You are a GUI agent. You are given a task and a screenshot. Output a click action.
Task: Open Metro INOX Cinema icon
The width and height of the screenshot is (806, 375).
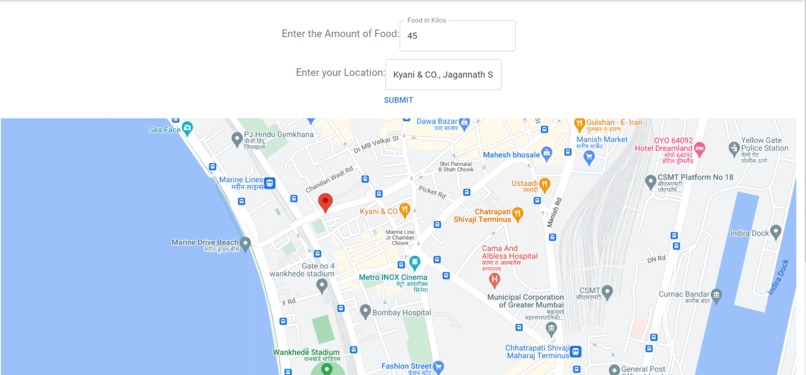(414, 264)
